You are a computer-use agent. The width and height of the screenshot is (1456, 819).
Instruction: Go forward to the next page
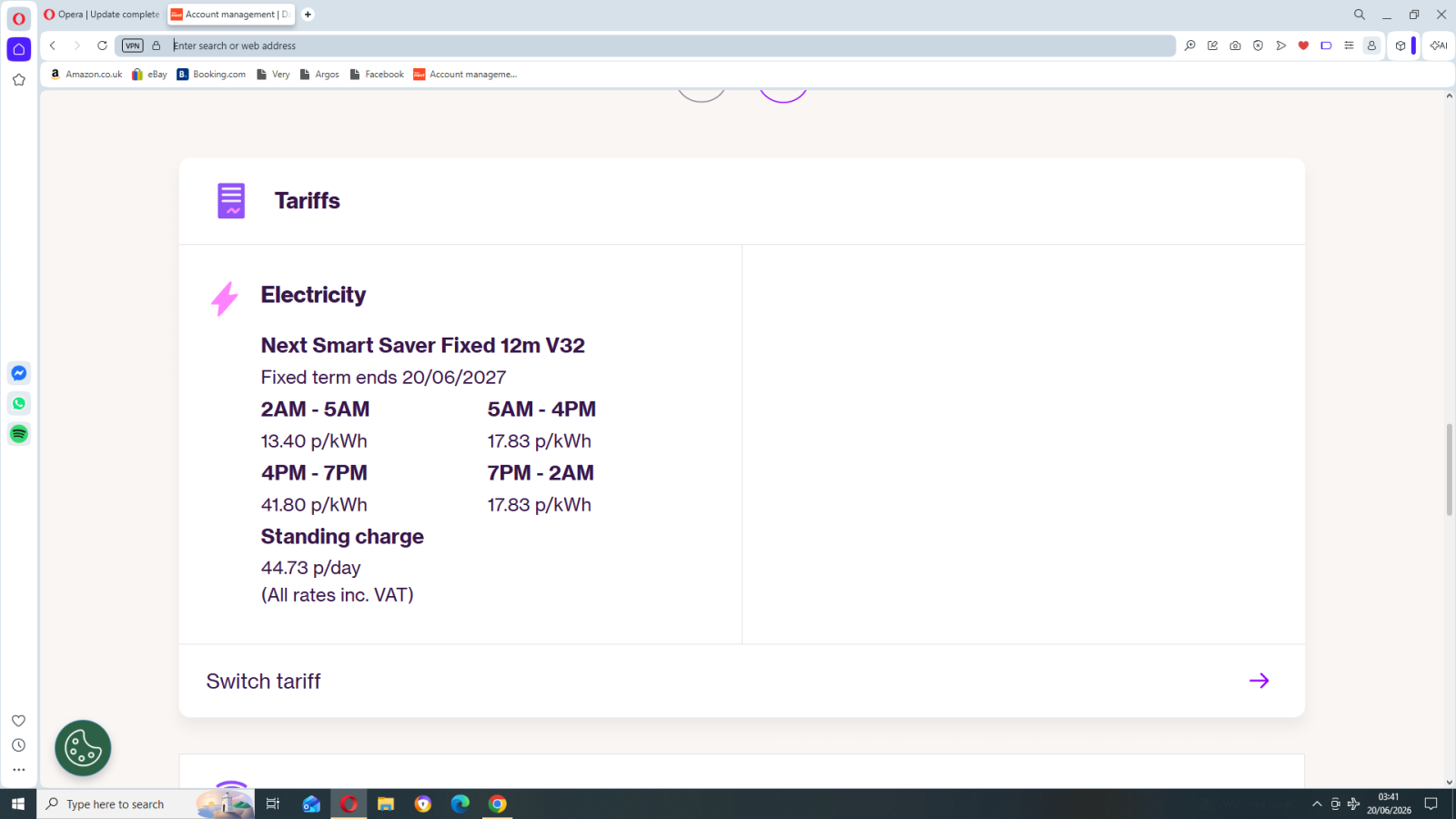[x=77, y=45]
